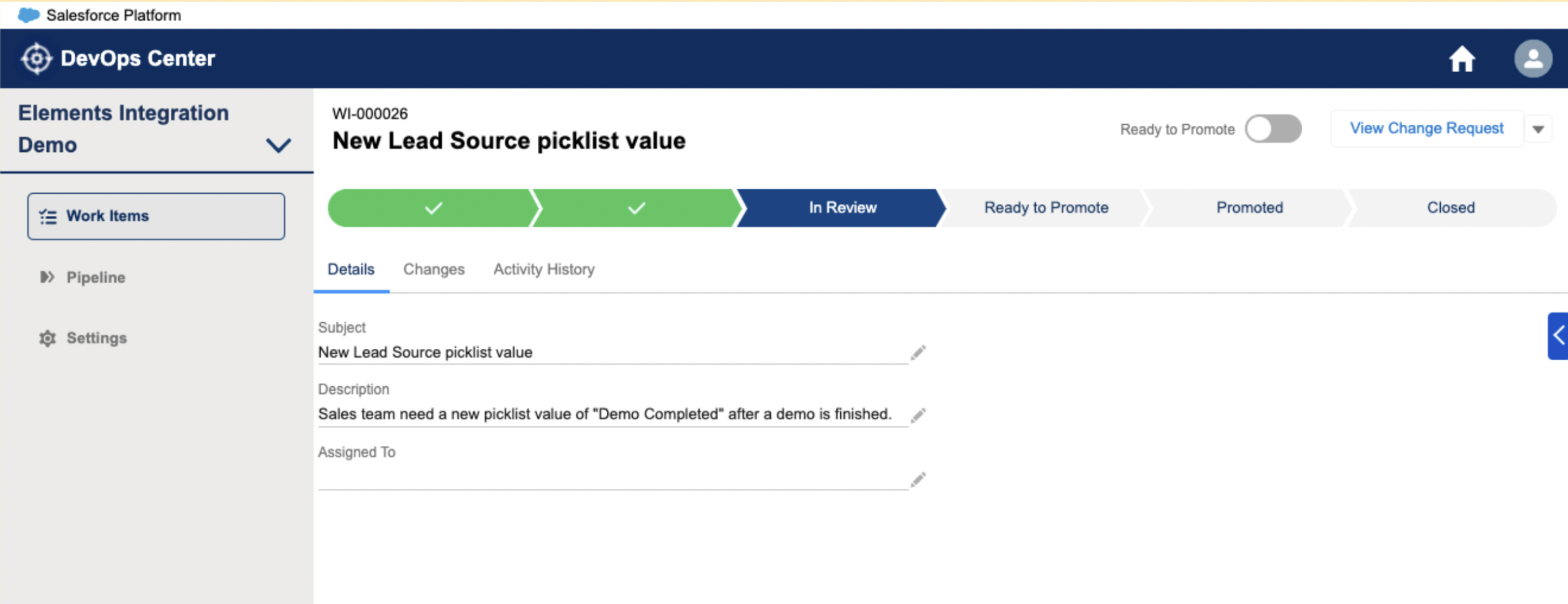Click the Salesforce cloud logo
The image size is (1568, 604).
point(29,15)
